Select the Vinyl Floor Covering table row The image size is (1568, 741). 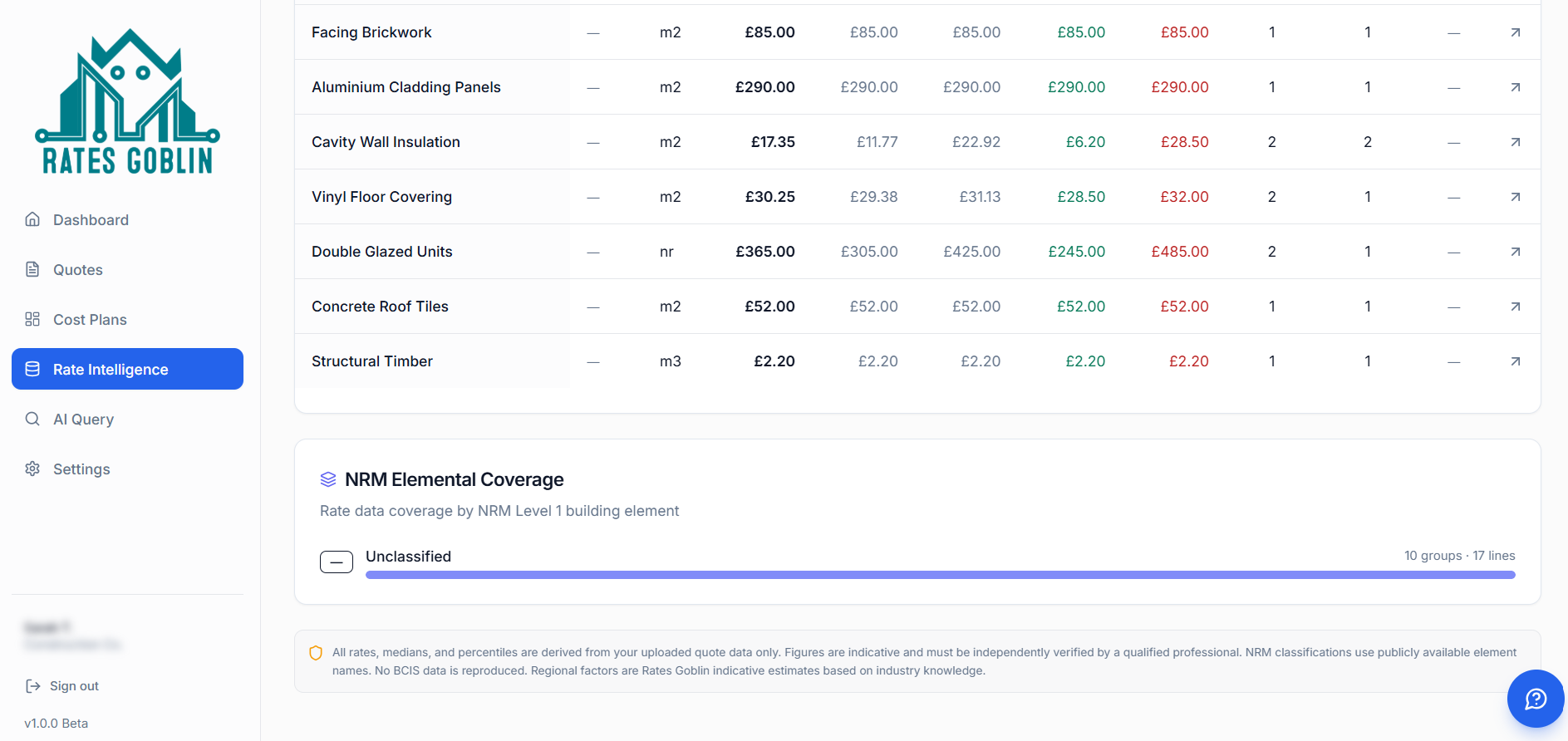point(381,197)
